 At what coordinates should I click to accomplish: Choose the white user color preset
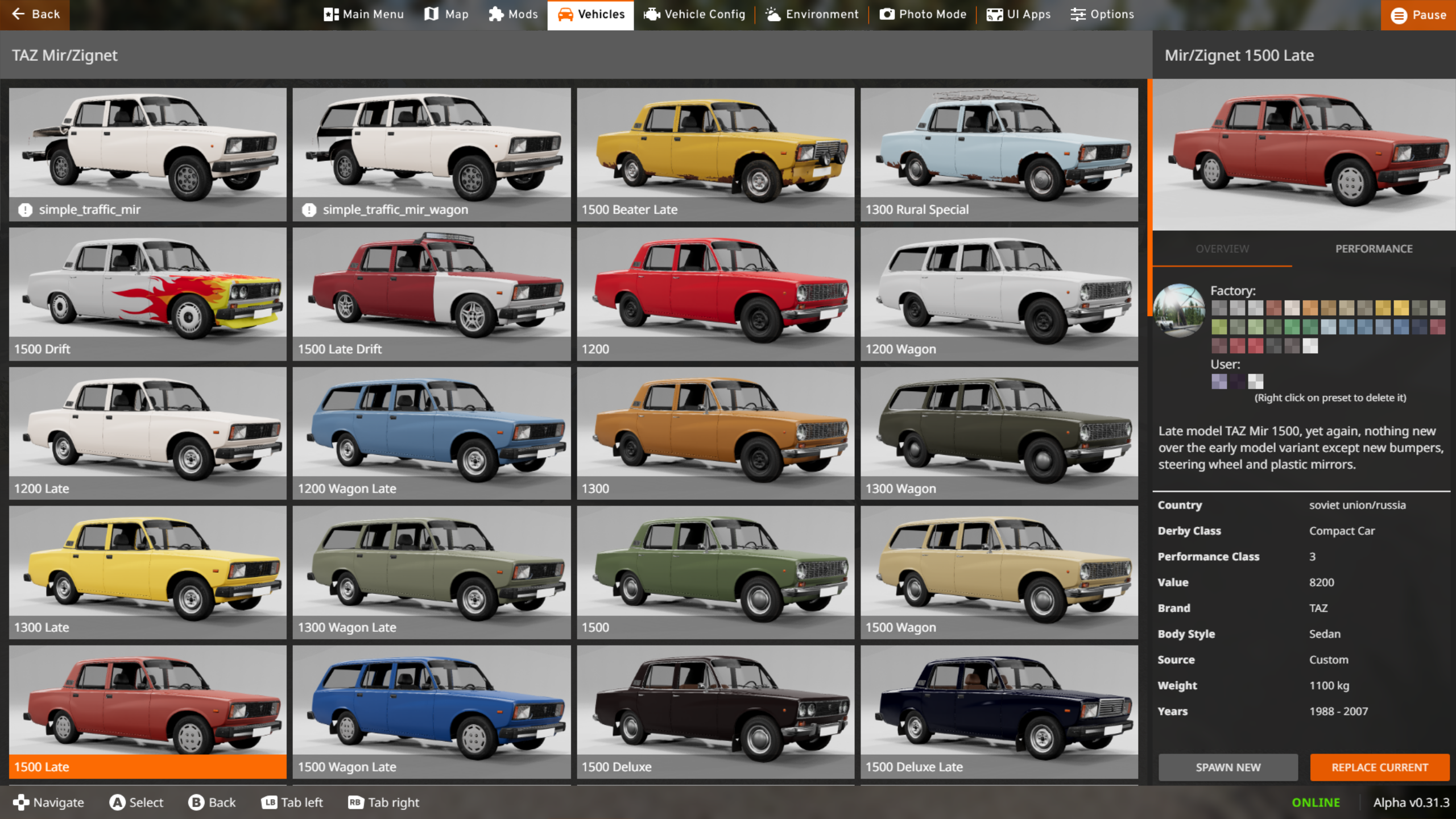click(1255, 381)
